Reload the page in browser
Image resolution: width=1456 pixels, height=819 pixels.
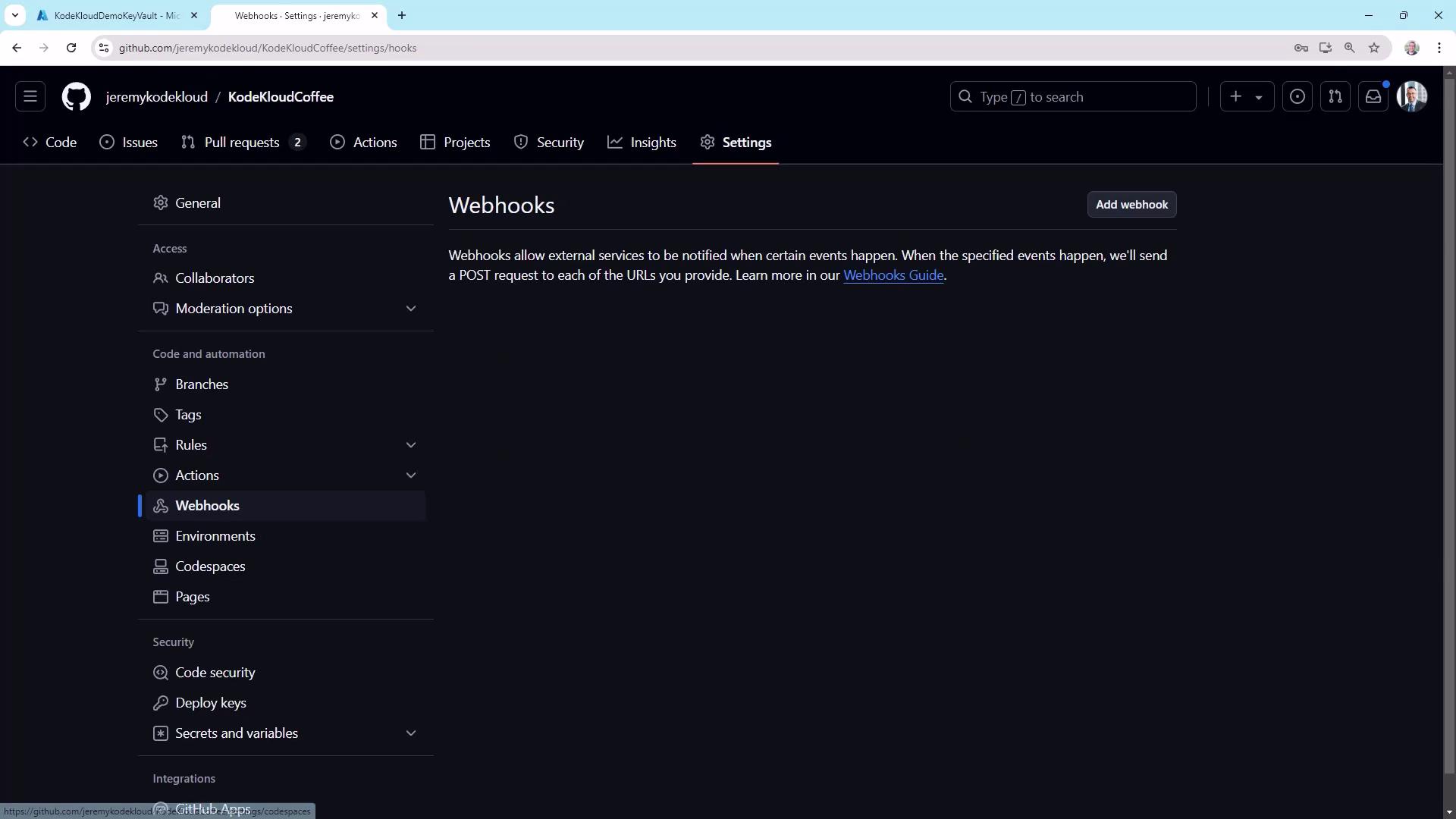coord(71,48)
